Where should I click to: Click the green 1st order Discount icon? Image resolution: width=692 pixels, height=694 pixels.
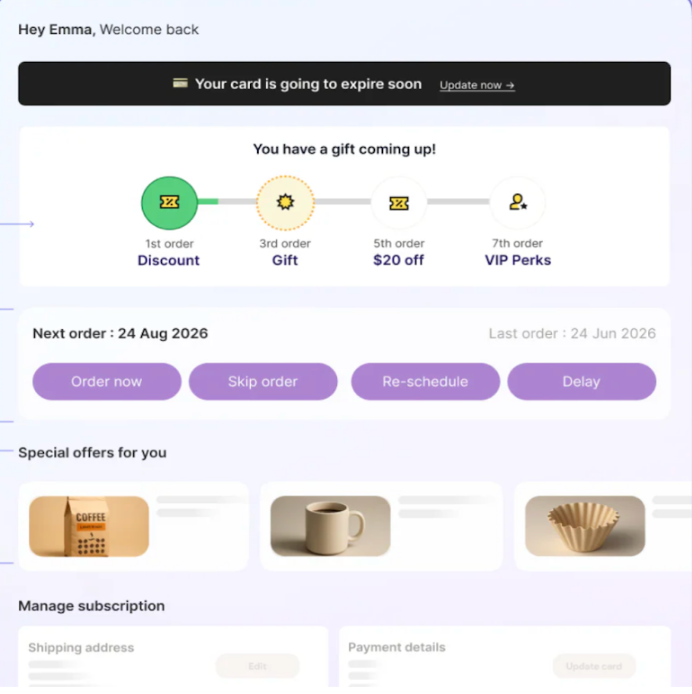[169, 203]
